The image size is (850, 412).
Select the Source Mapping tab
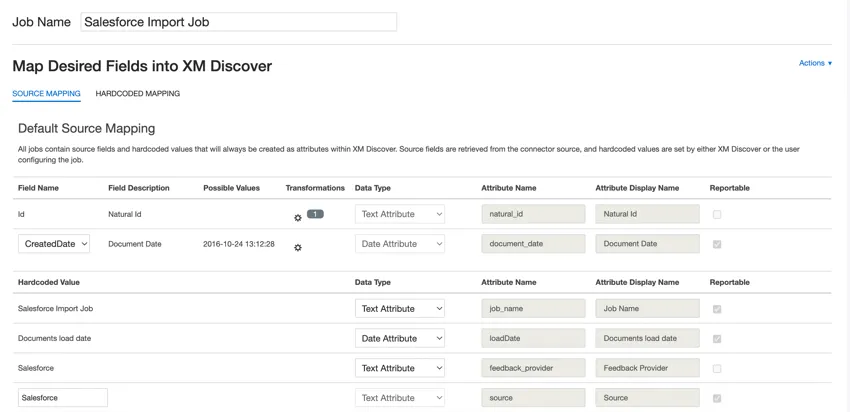coord(46,94)
